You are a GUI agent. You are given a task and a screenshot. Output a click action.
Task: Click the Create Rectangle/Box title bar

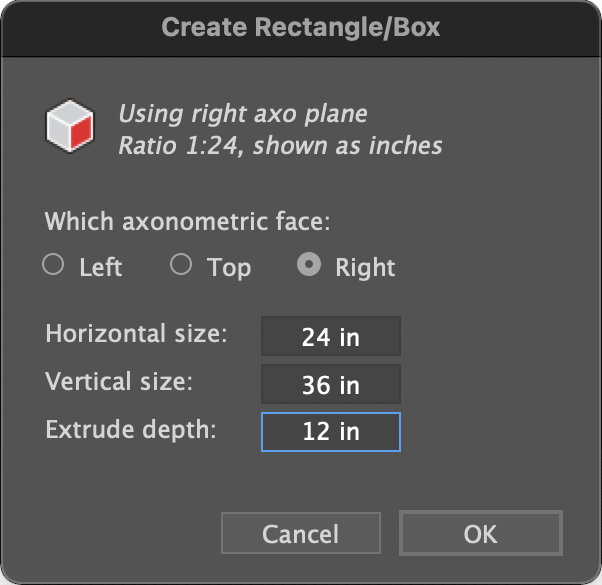(301, 28)
